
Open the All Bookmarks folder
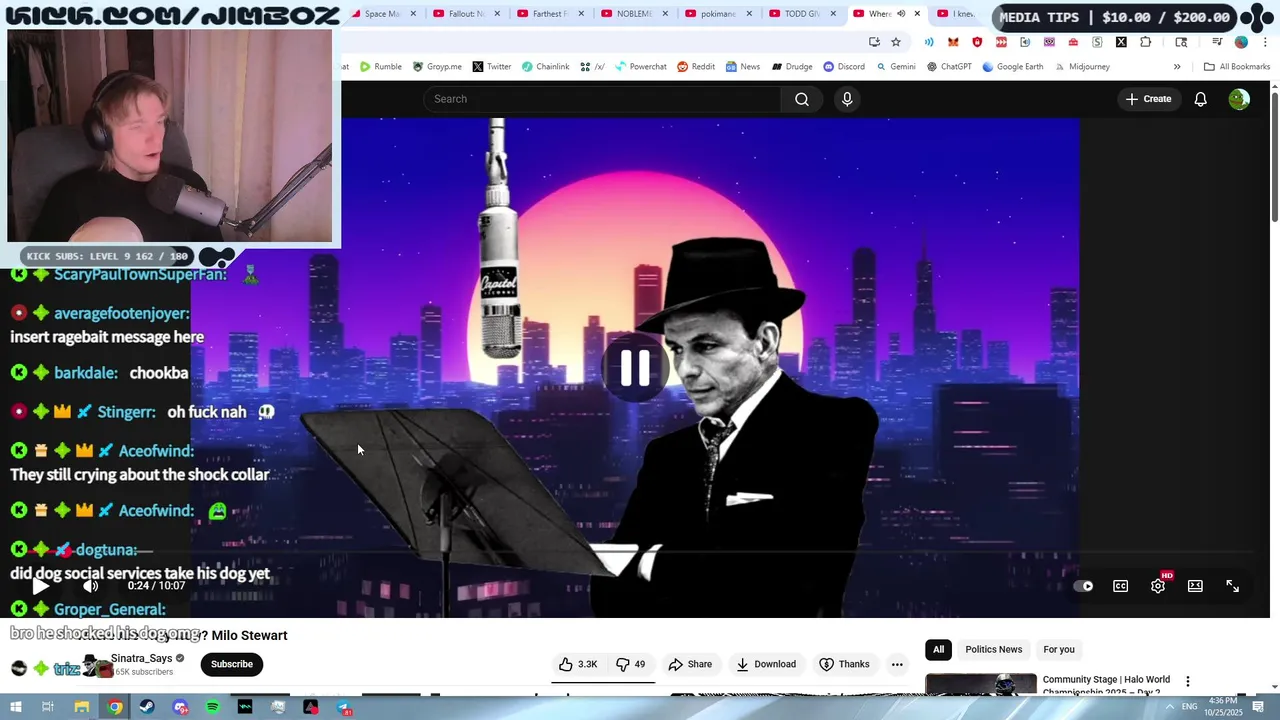pos(1237,67)
